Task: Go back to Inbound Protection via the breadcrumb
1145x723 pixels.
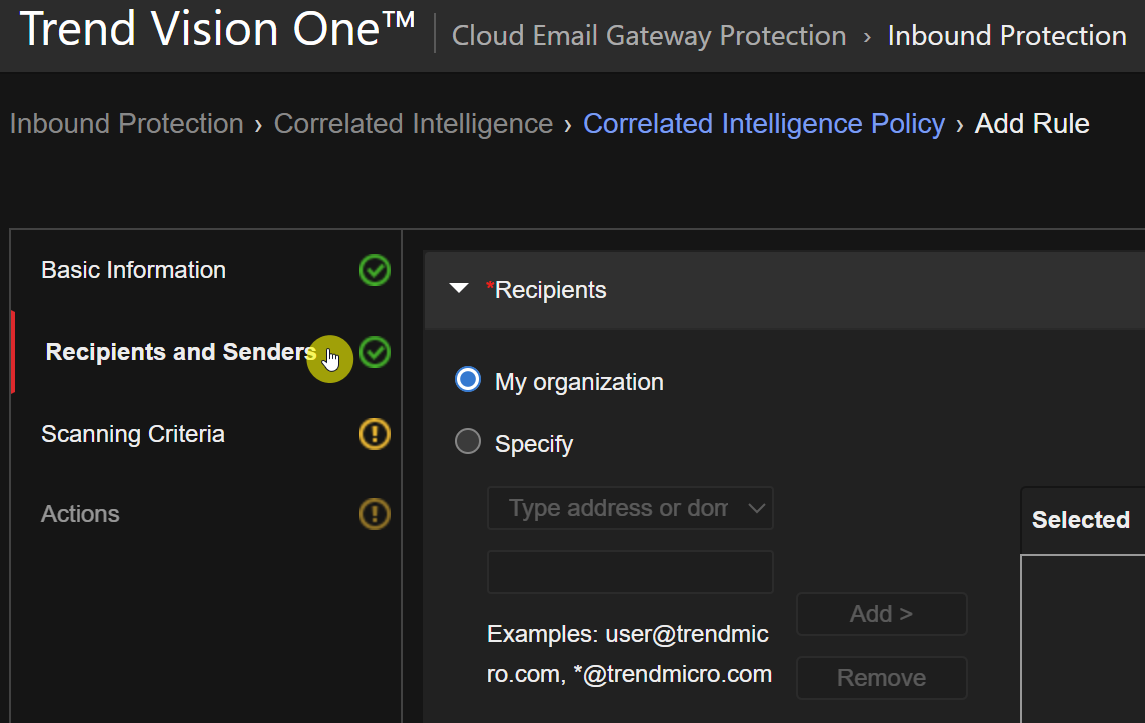Action: tap(126, 124)
